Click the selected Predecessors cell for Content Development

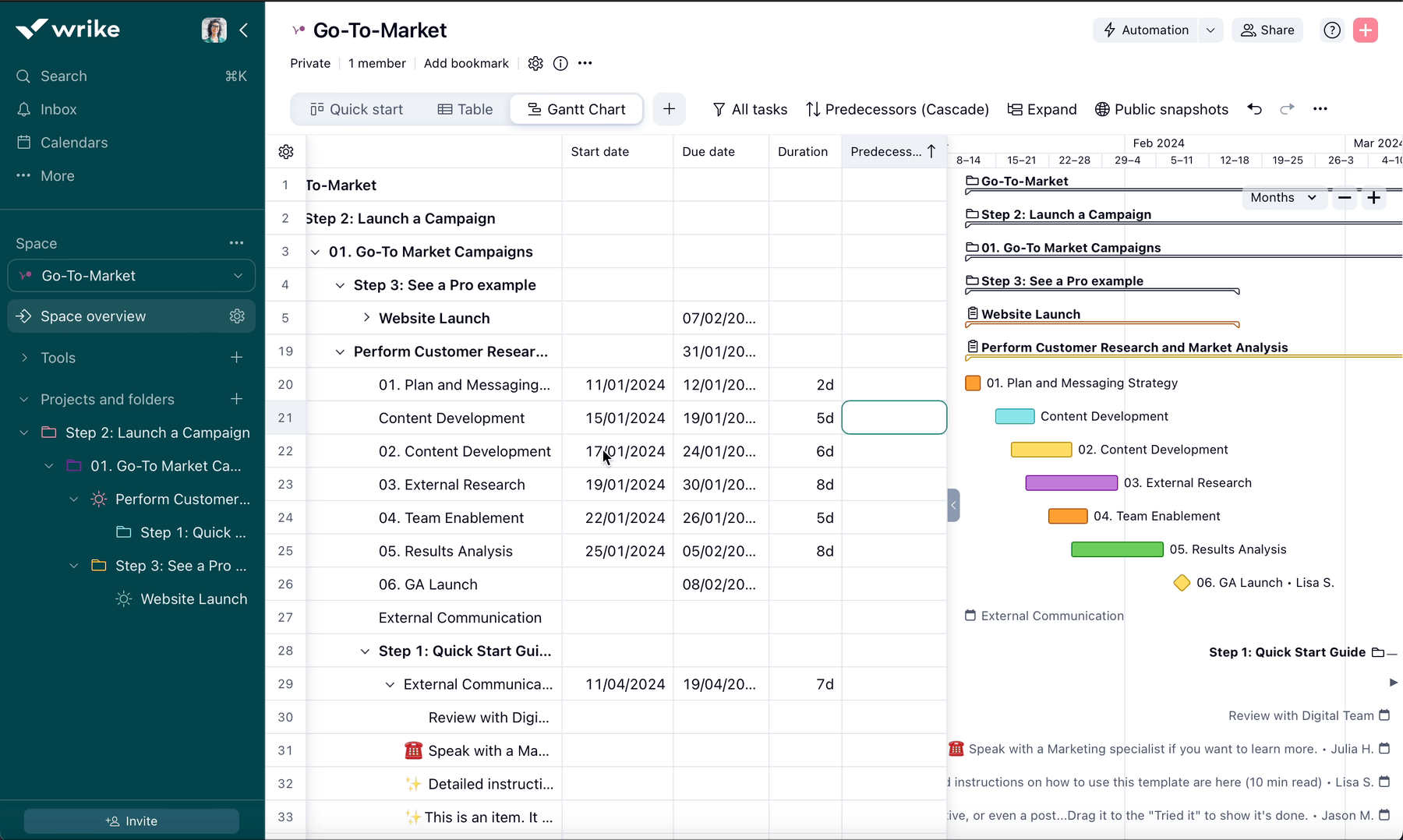point(894,418)
